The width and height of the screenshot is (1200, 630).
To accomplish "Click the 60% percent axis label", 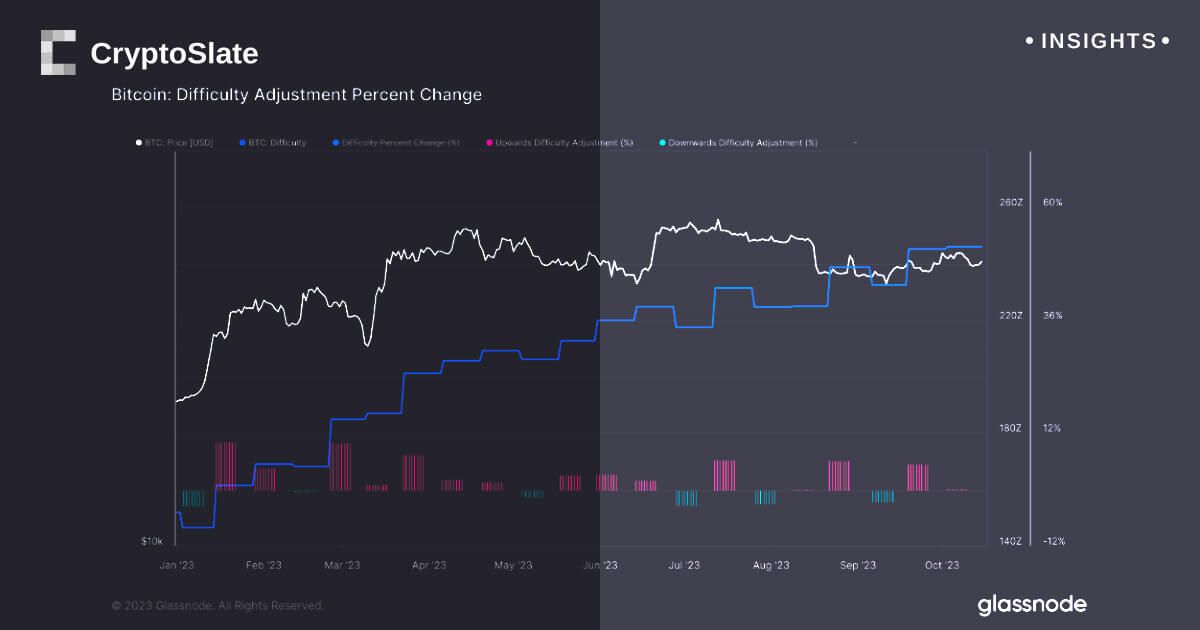I will coord(1052,202).
